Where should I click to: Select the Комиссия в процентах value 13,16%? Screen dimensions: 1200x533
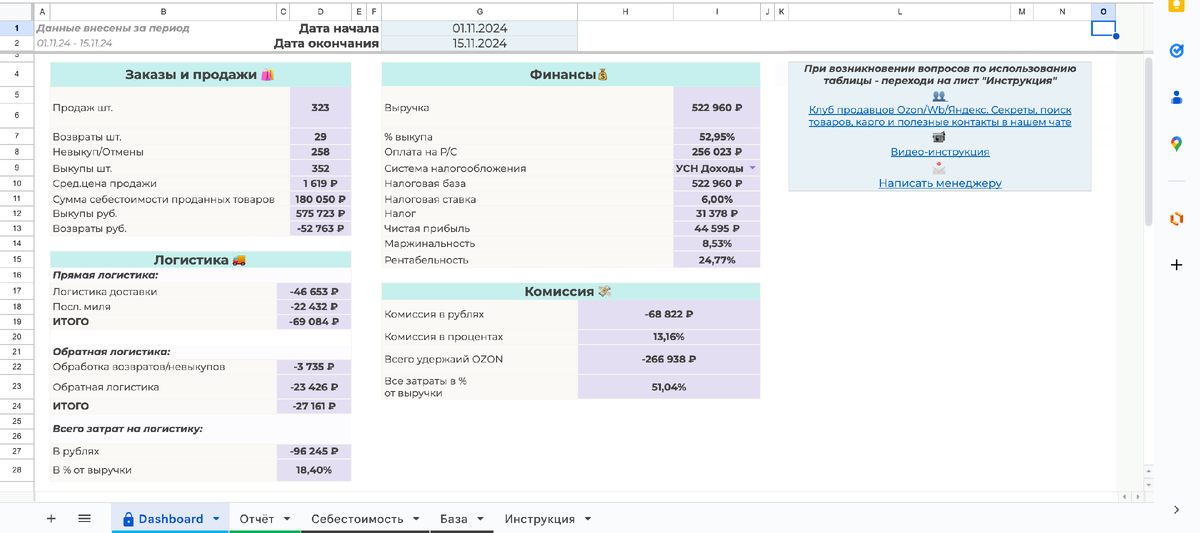[669, 337]
